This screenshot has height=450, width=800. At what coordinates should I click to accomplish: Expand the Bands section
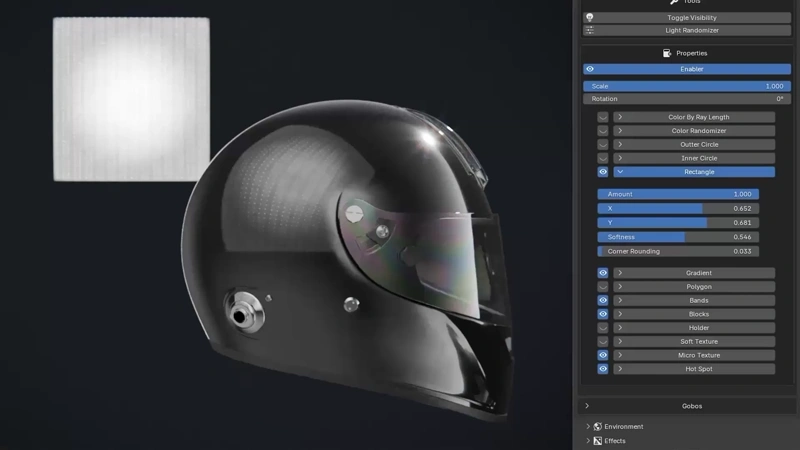[x=620, y=301]
